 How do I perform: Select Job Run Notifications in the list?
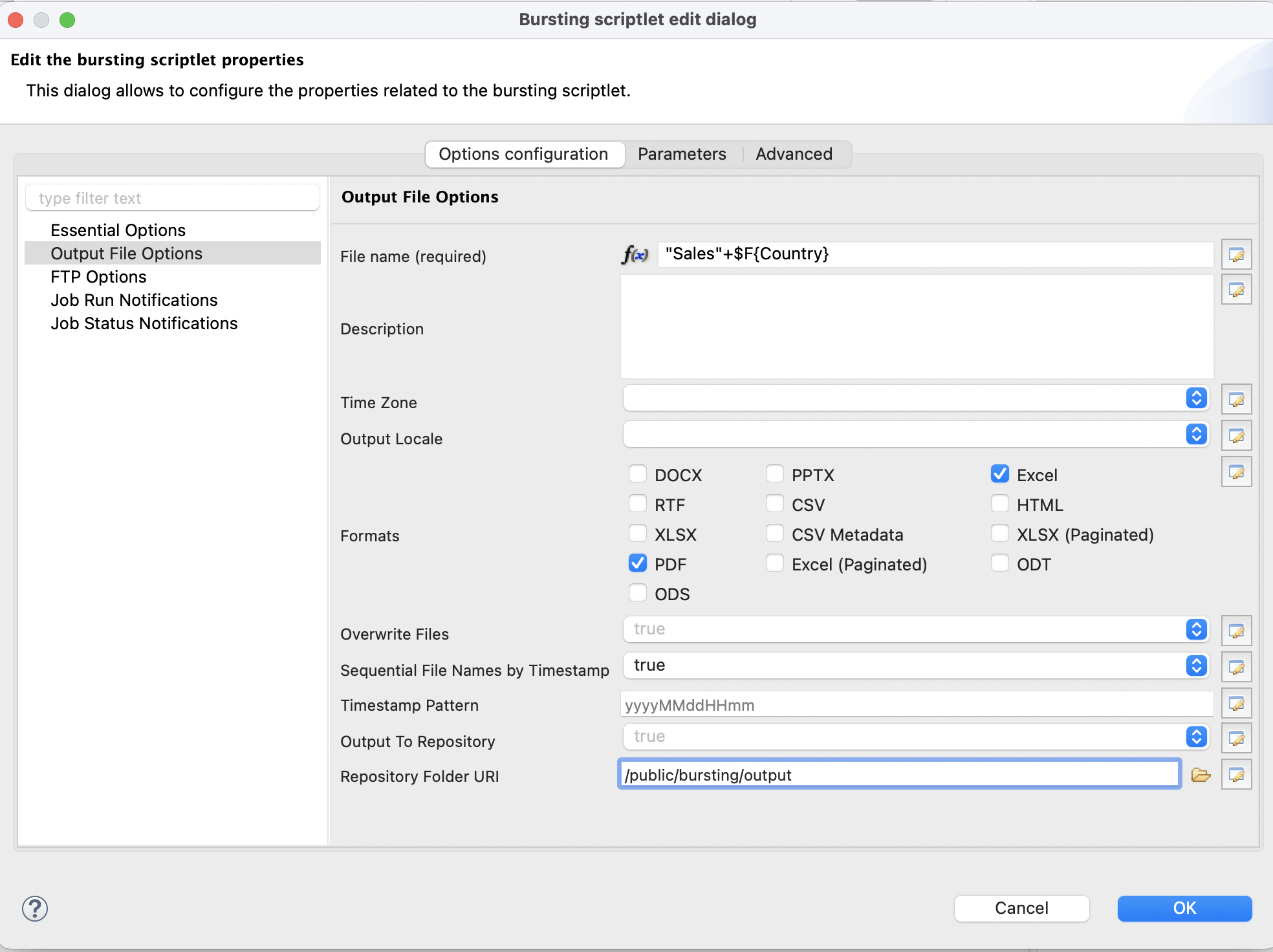[173, 300]
